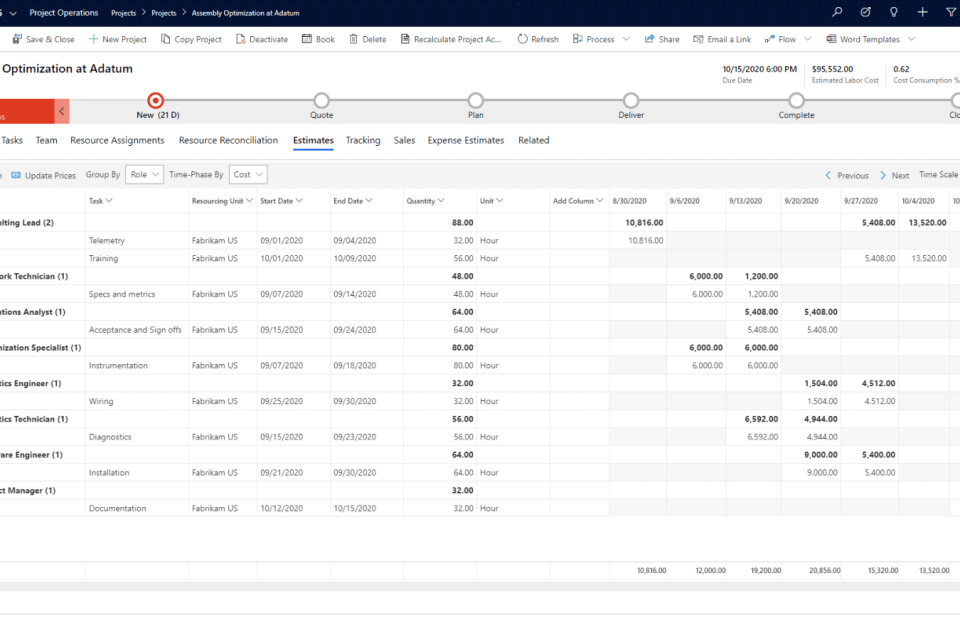The image size is (960, 640).
Task: Select the New stage circle in process bar
Action: 155,100
